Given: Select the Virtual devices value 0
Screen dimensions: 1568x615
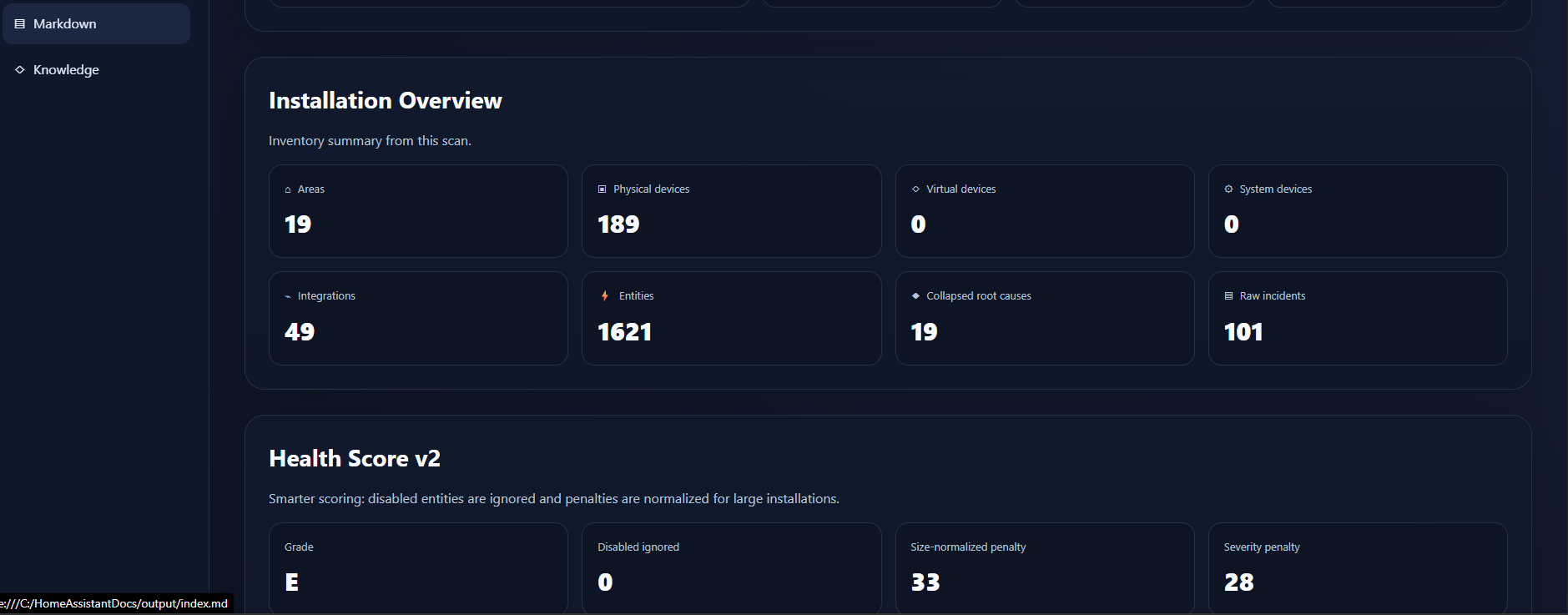Looking at the screenshot, I should tap(918, 224).
